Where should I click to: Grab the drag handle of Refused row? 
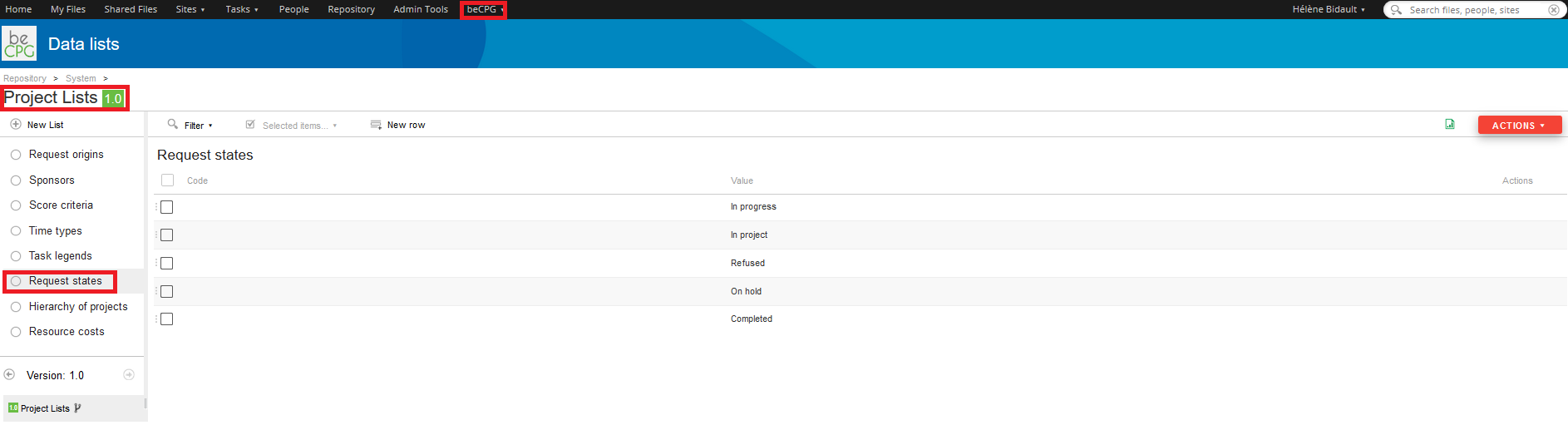[155, 264]
